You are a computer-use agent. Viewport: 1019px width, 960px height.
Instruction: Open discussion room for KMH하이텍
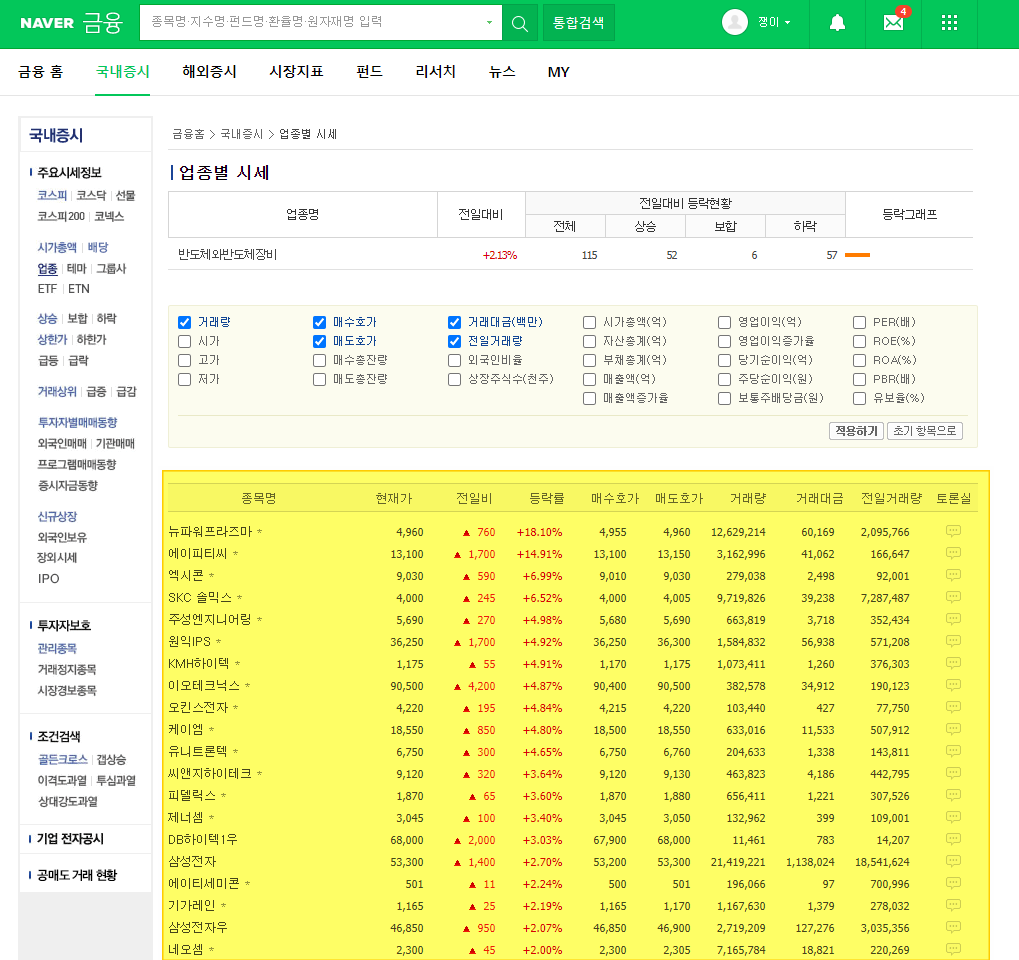(953, 664)
